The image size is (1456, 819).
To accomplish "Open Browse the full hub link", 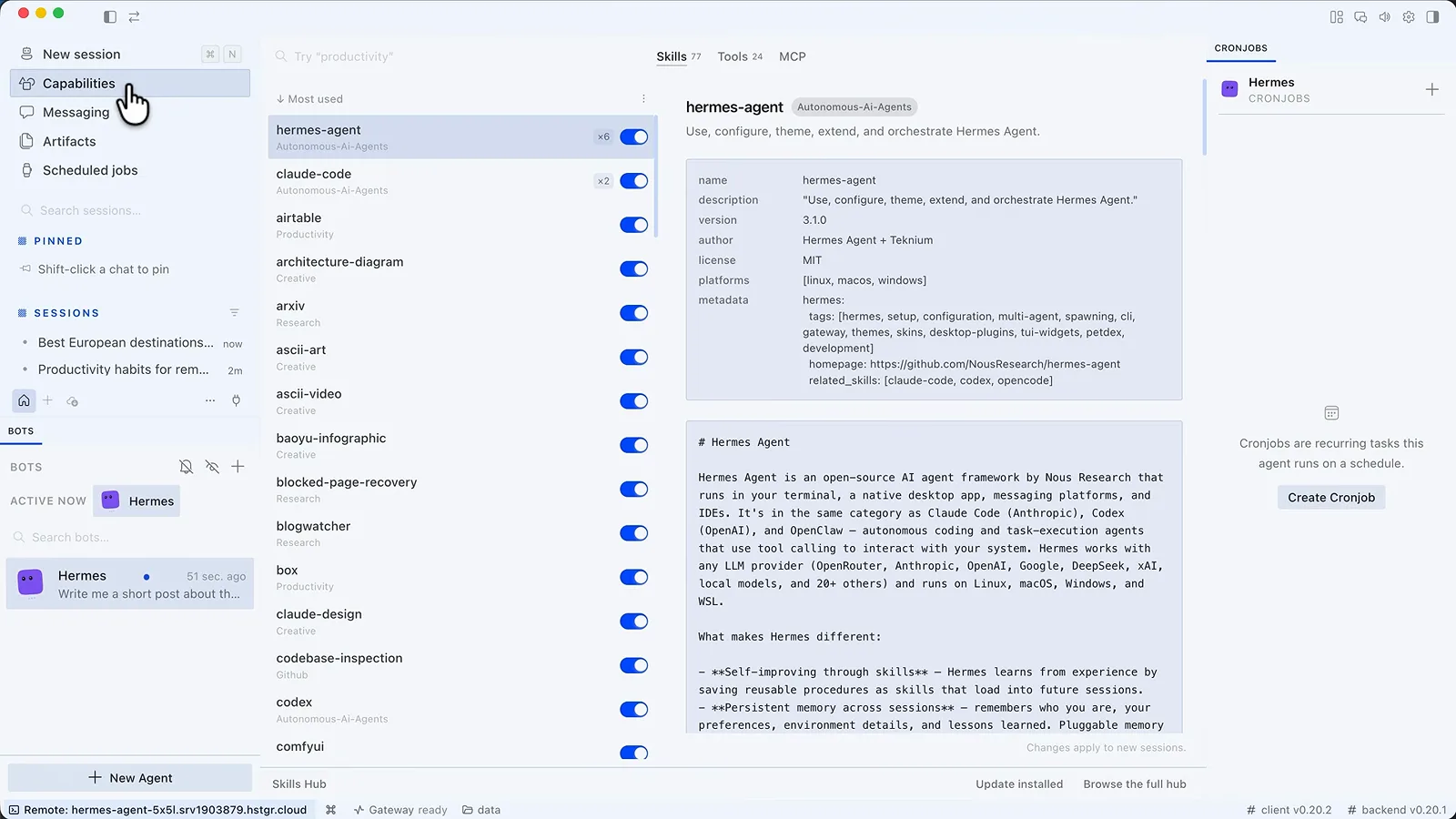I will click(x=1135, y=784).
